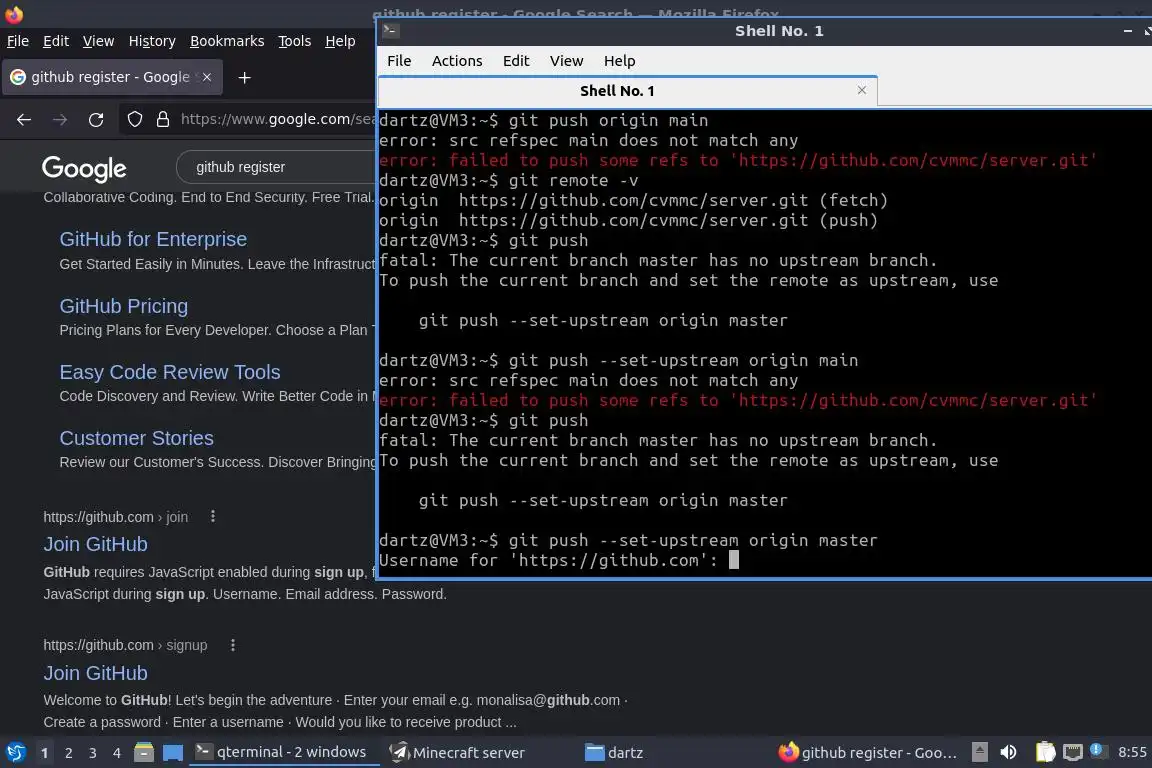Click the network status tray icon

pos(1073,753)
